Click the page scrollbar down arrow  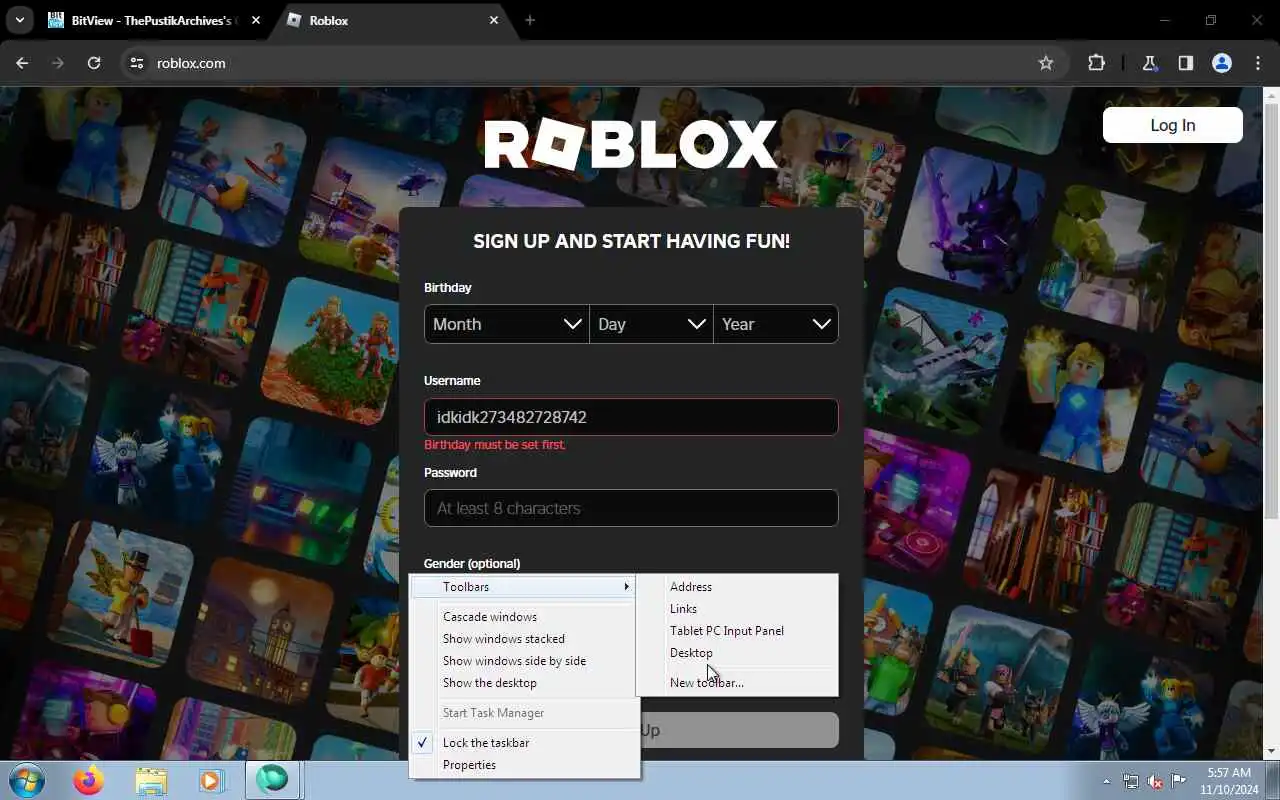coord(1272,752)
